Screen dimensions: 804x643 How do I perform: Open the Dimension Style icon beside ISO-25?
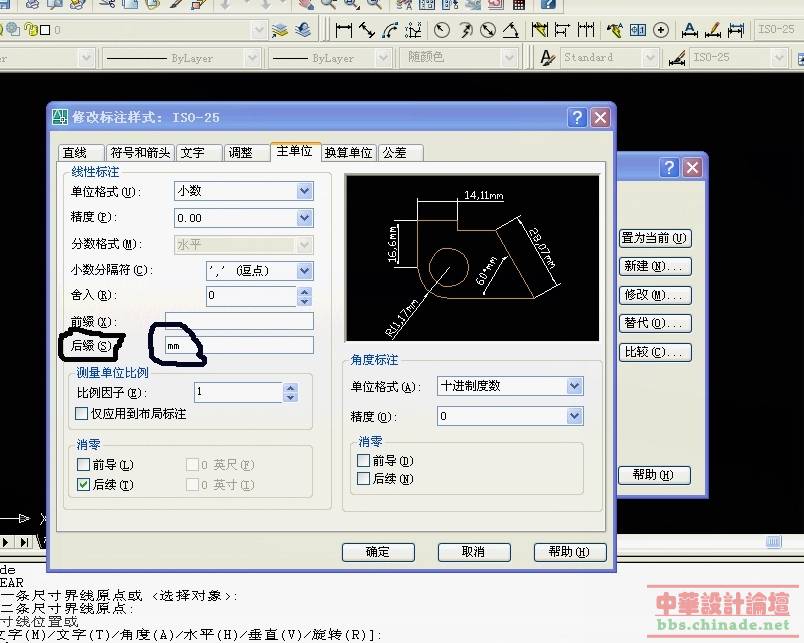[677, 57]
